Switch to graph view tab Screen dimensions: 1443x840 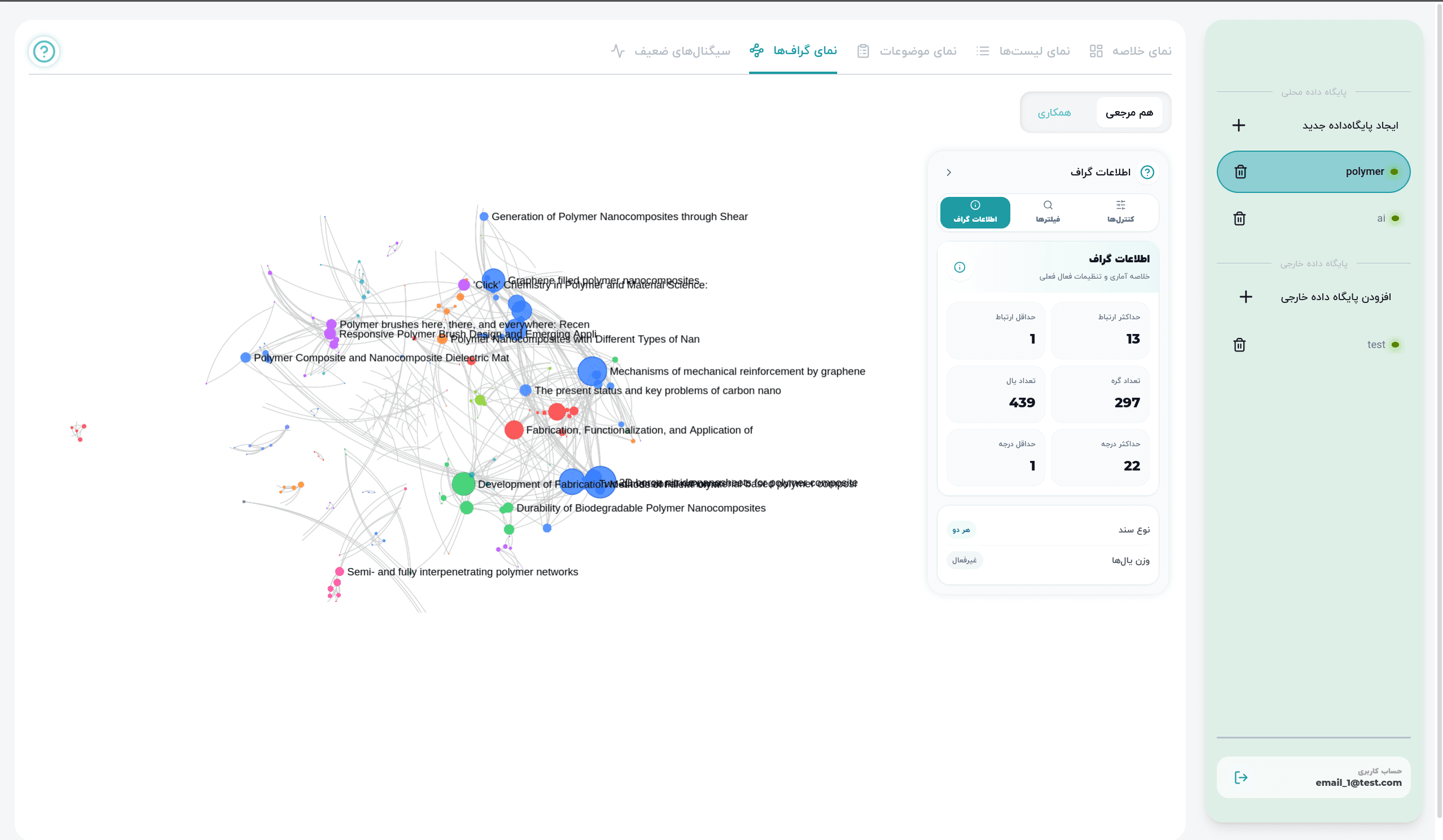point(793,51)
